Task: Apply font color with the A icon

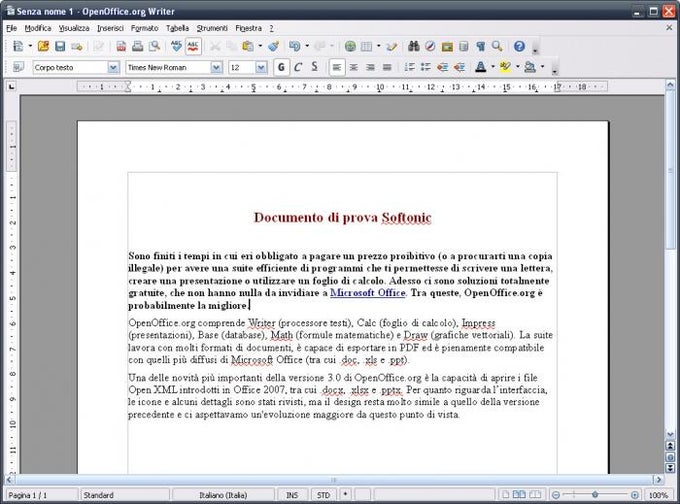Action: (x=481, y=67)
